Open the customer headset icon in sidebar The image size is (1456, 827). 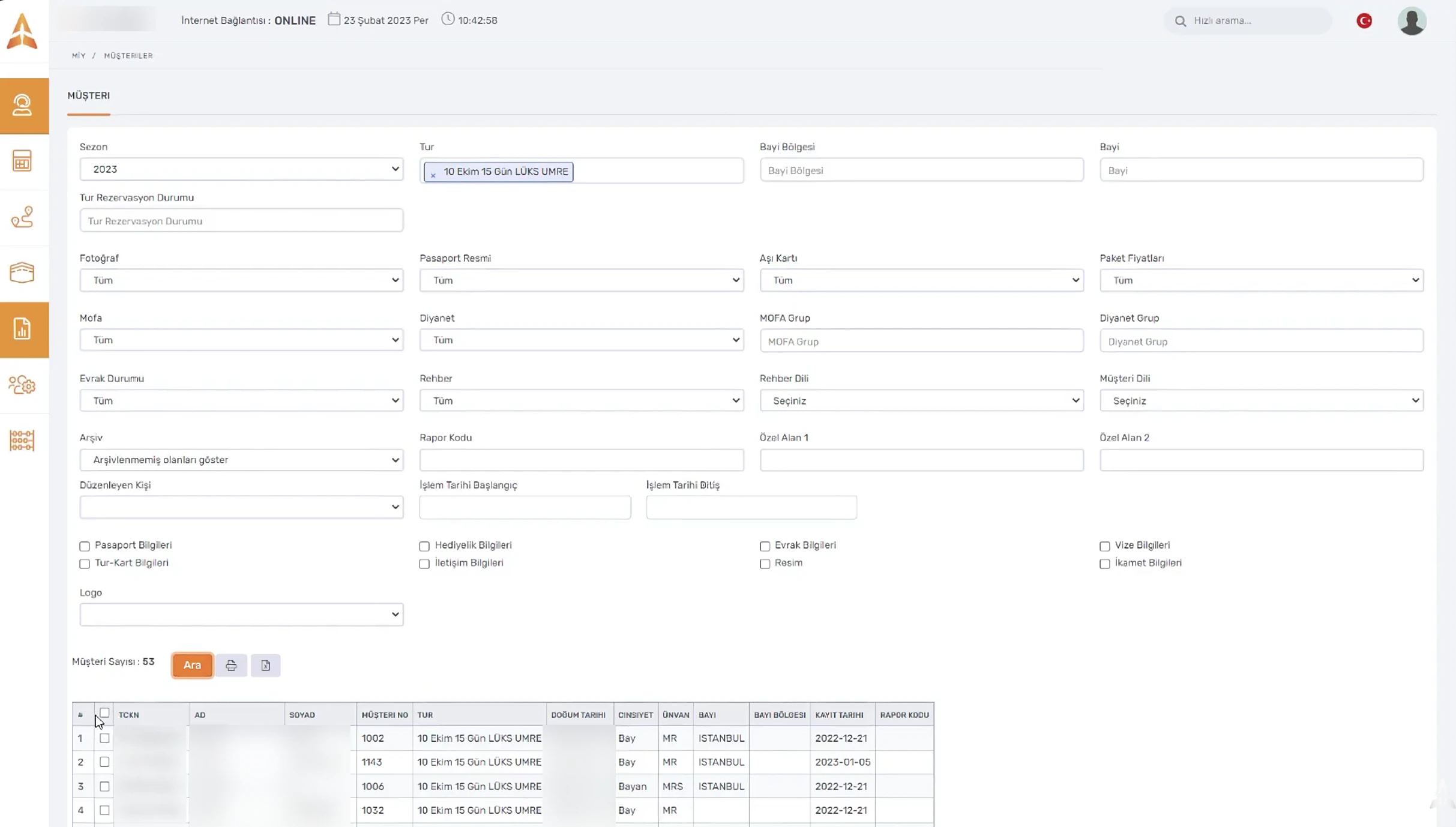[x=22, y=105]
